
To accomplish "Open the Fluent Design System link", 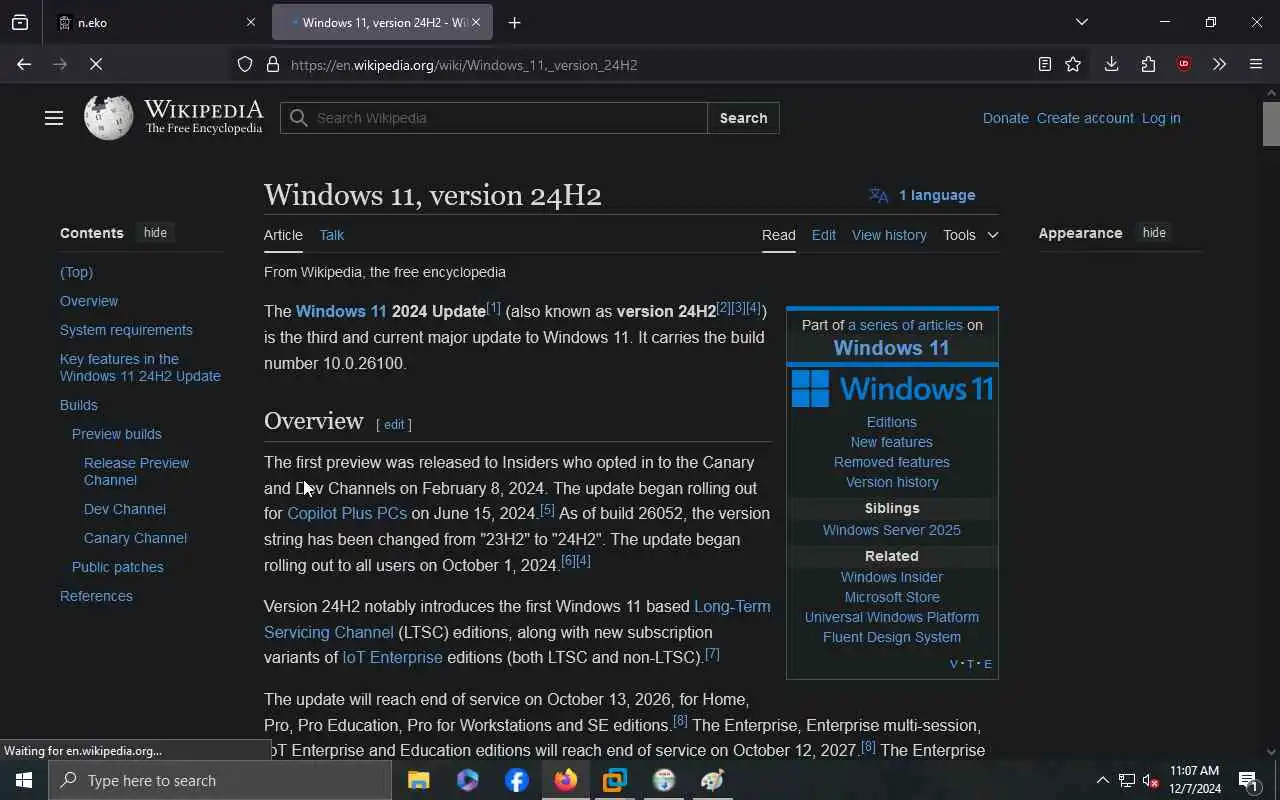I will click(x=892, y=637).
